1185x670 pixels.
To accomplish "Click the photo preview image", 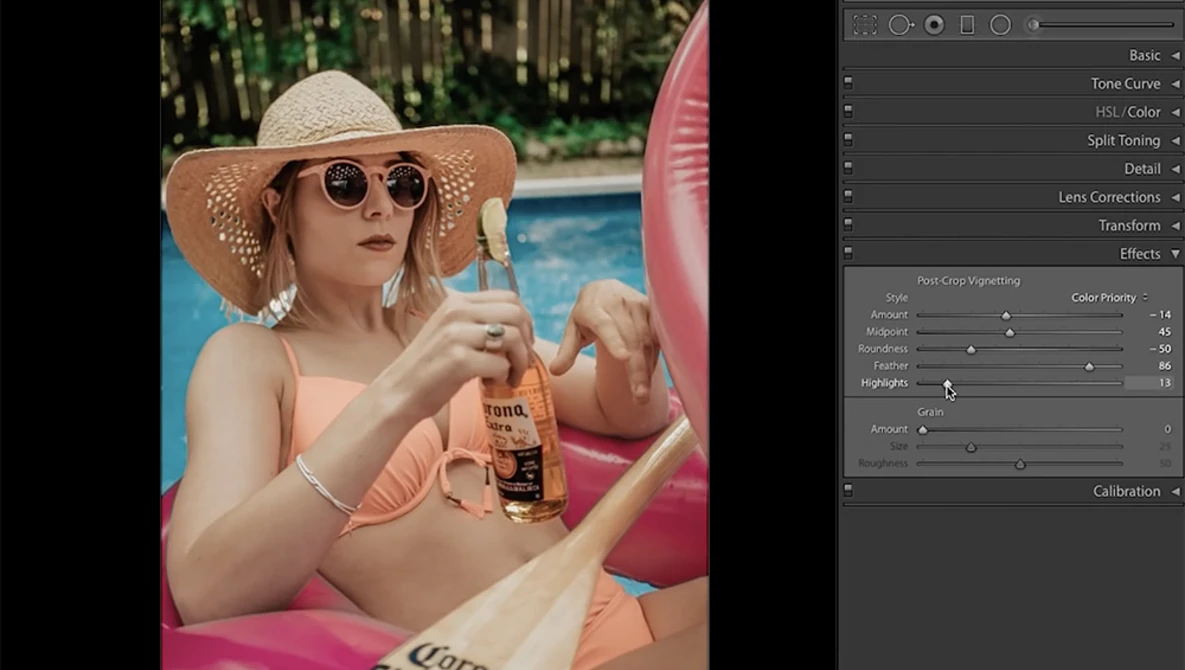I will click(435, 335).
